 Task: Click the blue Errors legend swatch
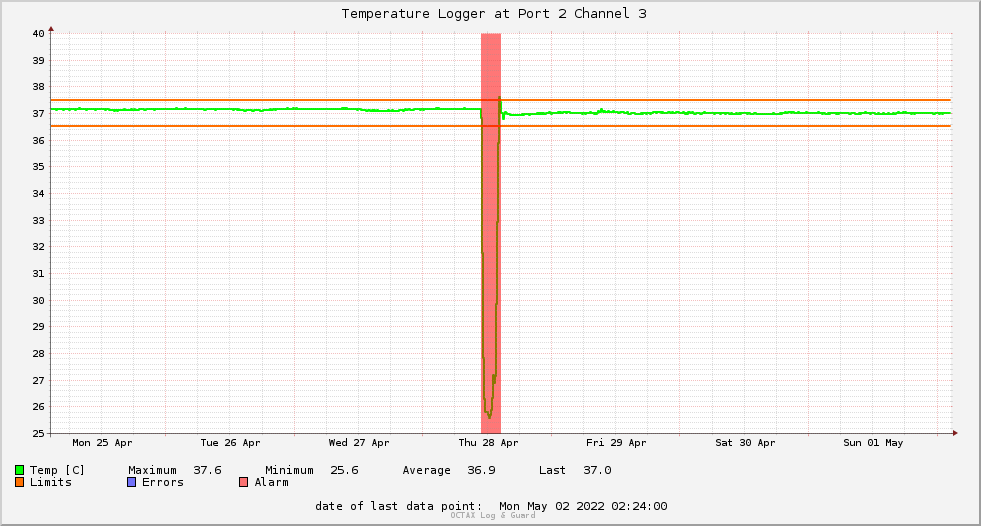point(131,482)
